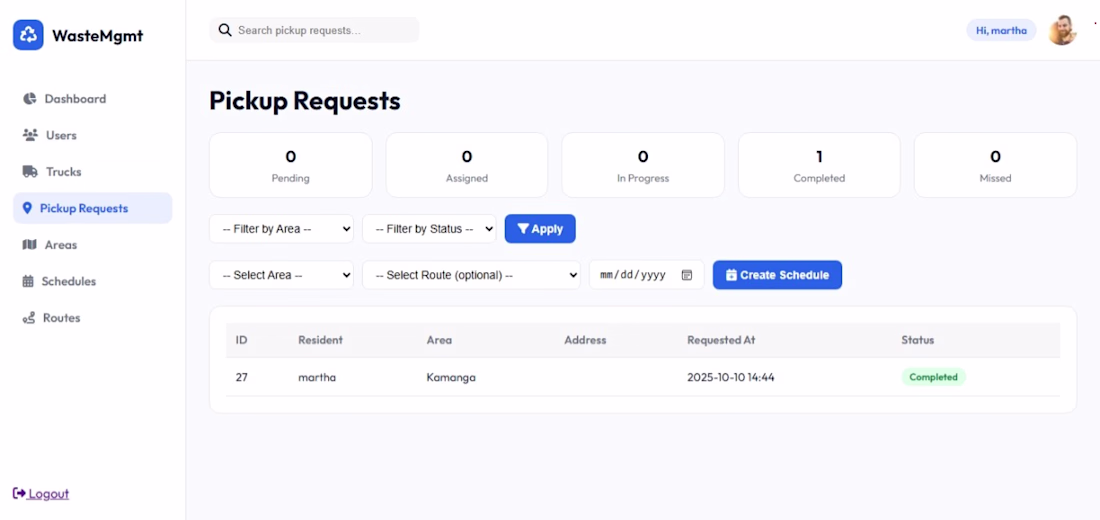Click the WasteMgmt recycle logo icon
Screen dimensions: 1100x520
[x=28, y=35]
